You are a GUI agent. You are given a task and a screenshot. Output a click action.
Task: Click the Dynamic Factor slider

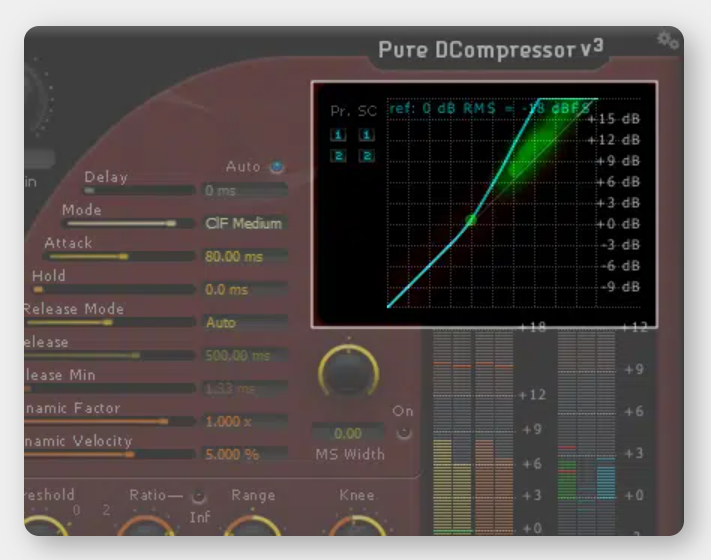pyautogui.click(x=110, y=422)
